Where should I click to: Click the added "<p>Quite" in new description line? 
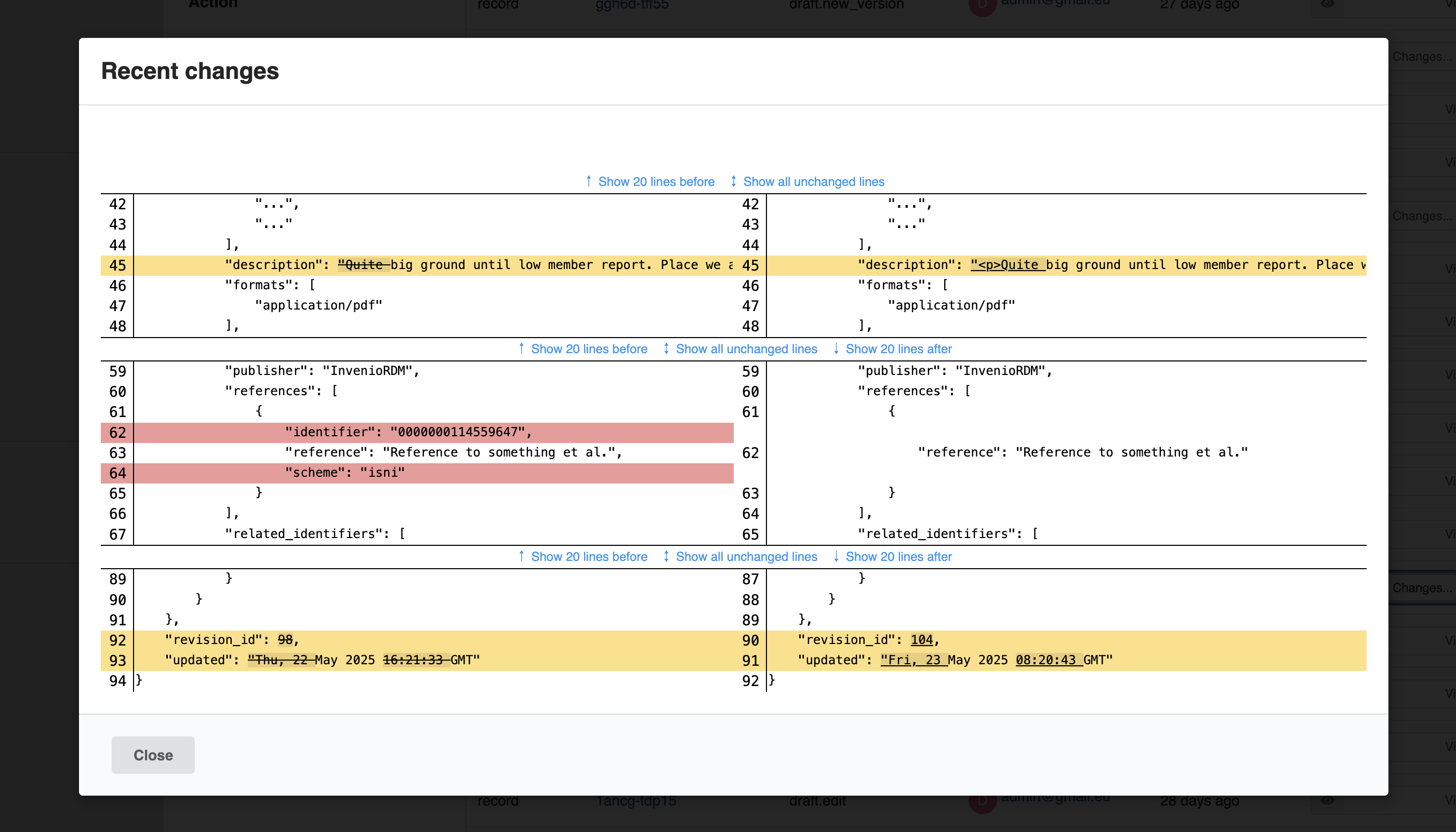pyautogui.click(x=1008, y=264)
